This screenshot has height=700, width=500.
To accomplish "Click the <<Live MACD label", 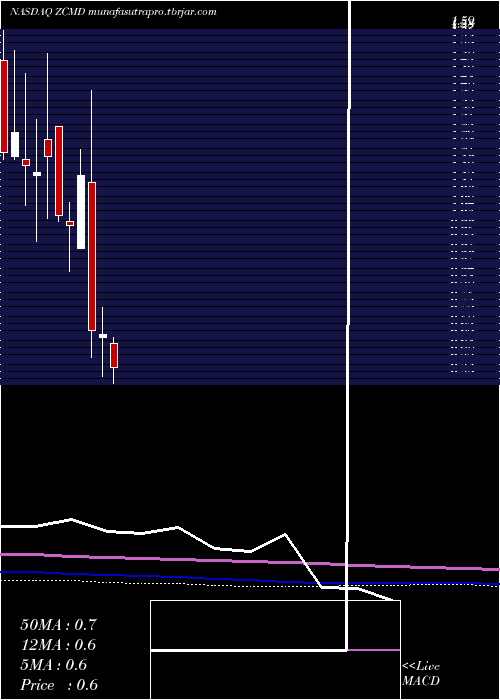I will coord(421,674).
